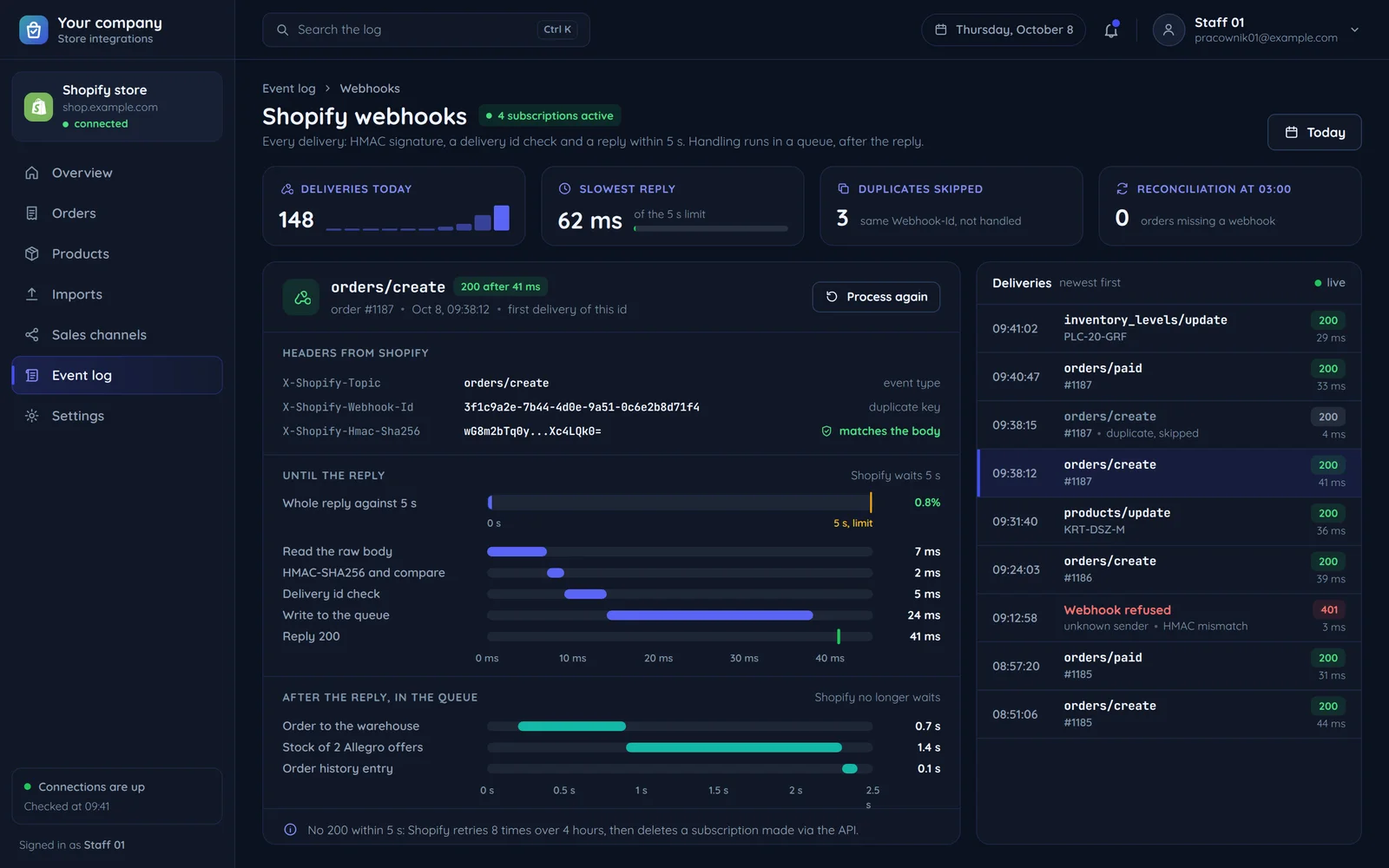Click the calendar icon beside Thursday, October 8

click(x=940, y=30)
